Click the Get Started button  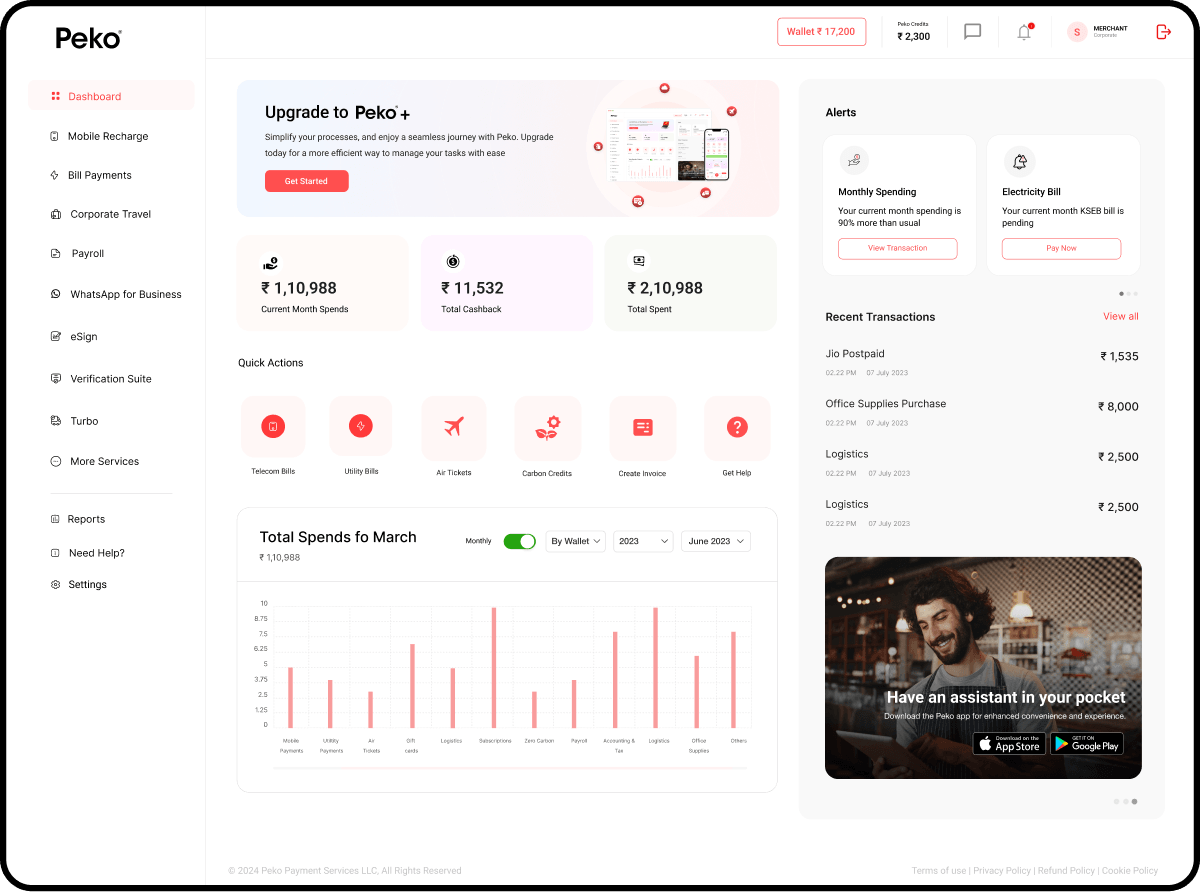click(x=306, y=181)
